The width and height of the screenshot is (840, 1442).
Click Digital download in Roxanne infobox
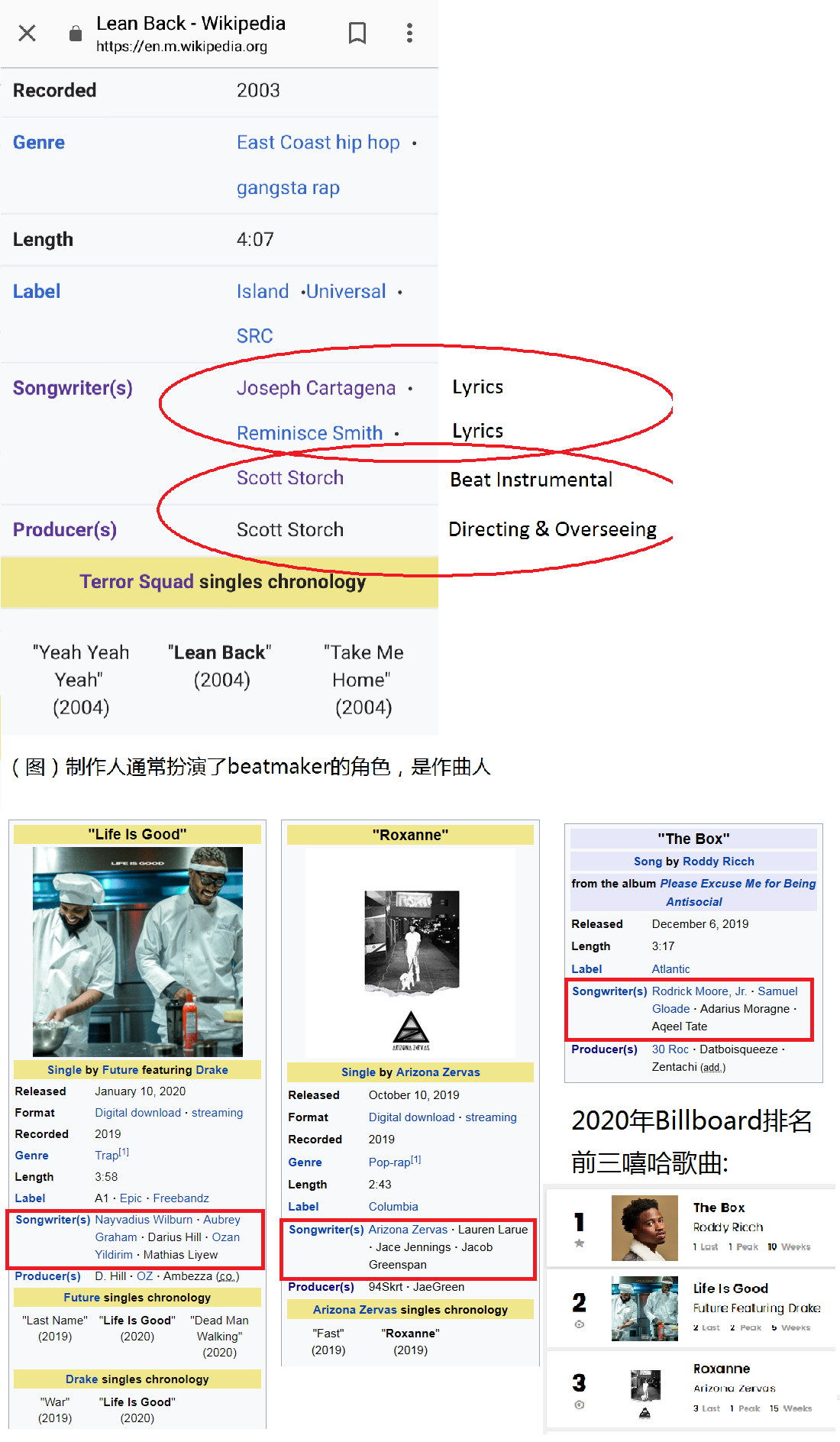pos(412,1117)
